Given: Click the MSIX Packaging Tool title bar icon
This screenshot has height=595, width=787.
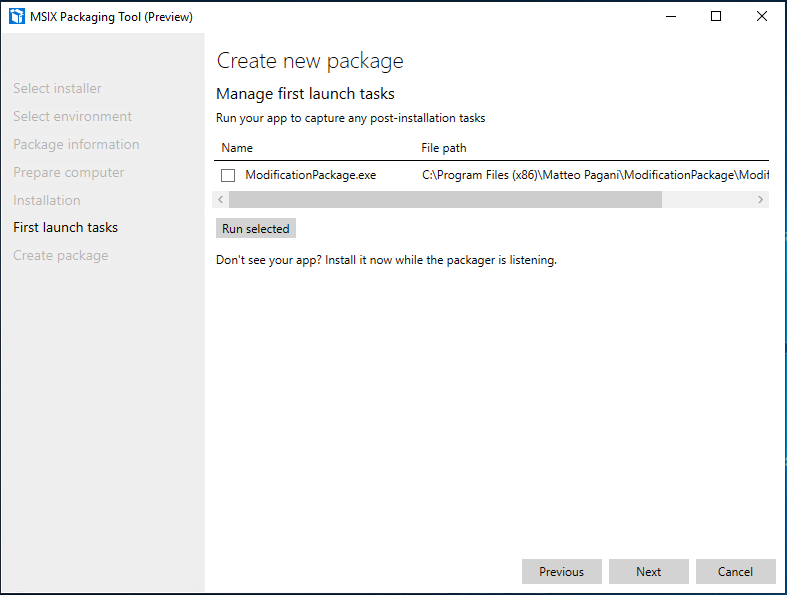Looking at the screenshot, I should coord(17,16).
